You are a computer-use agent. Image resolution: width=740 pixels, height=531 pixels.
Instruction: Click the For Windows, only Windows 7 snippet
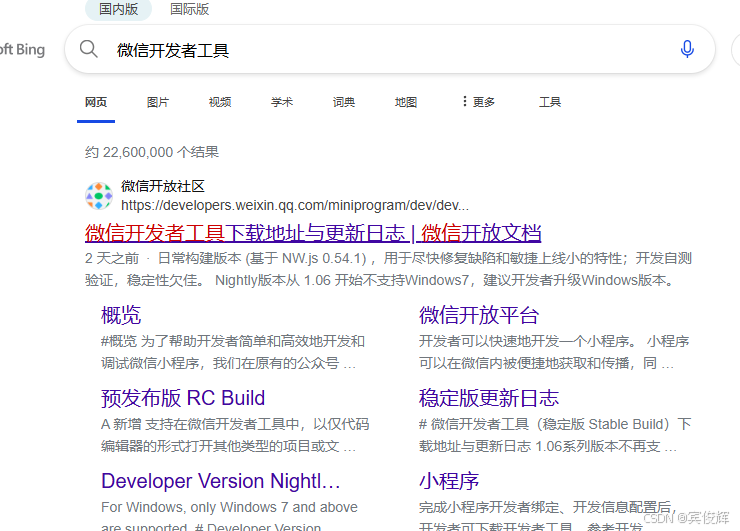(229, 516)
